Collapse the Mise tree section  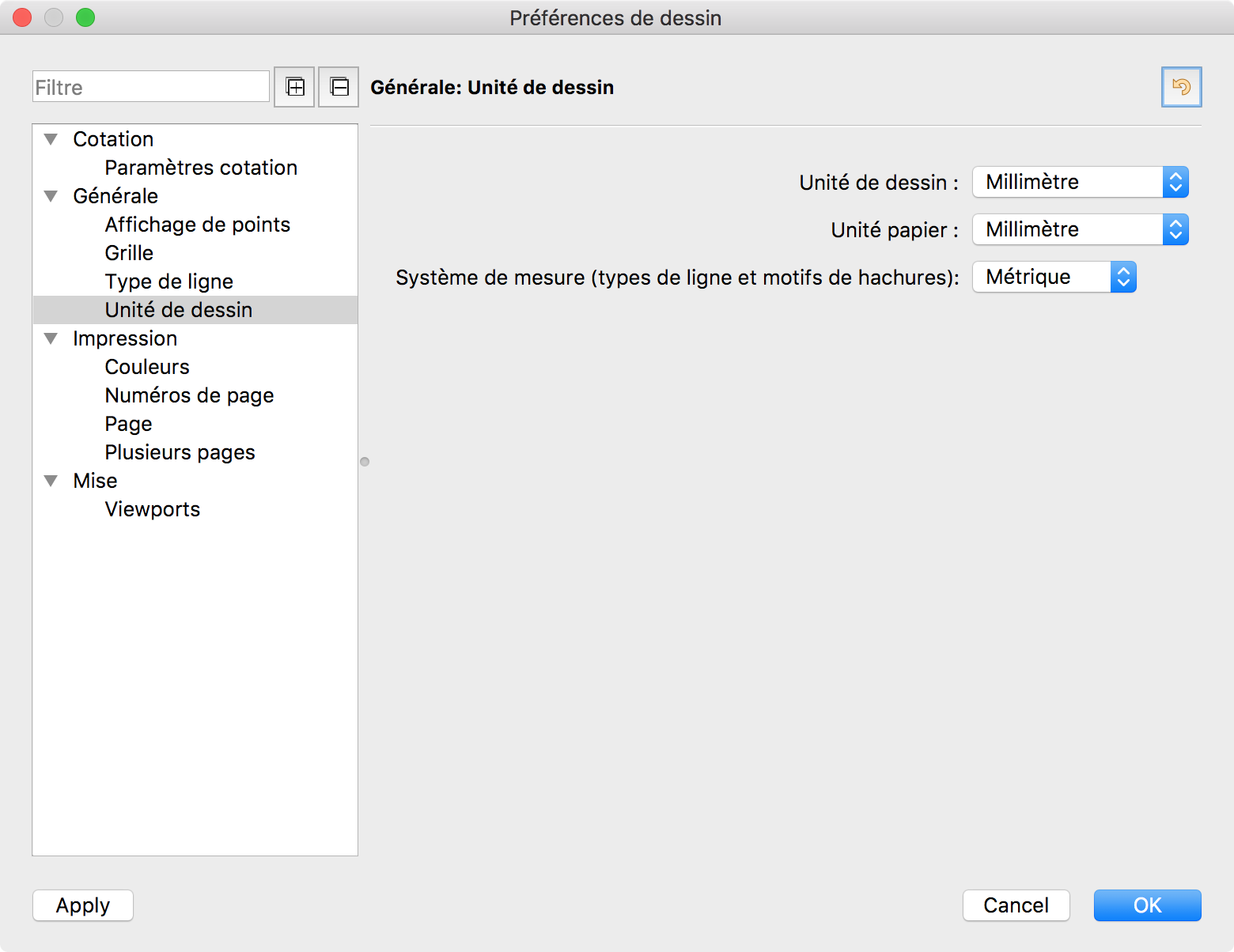coord(51,481)
